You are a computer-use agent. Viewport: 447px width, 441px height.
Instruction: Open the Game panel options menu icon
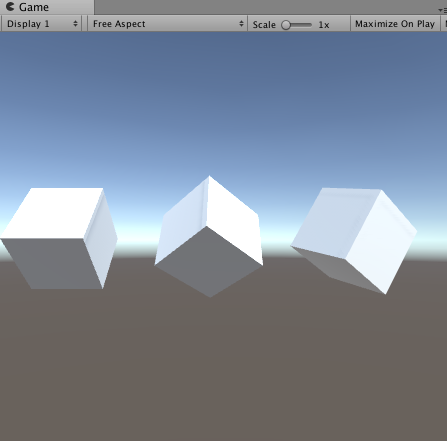coord(443,10)
